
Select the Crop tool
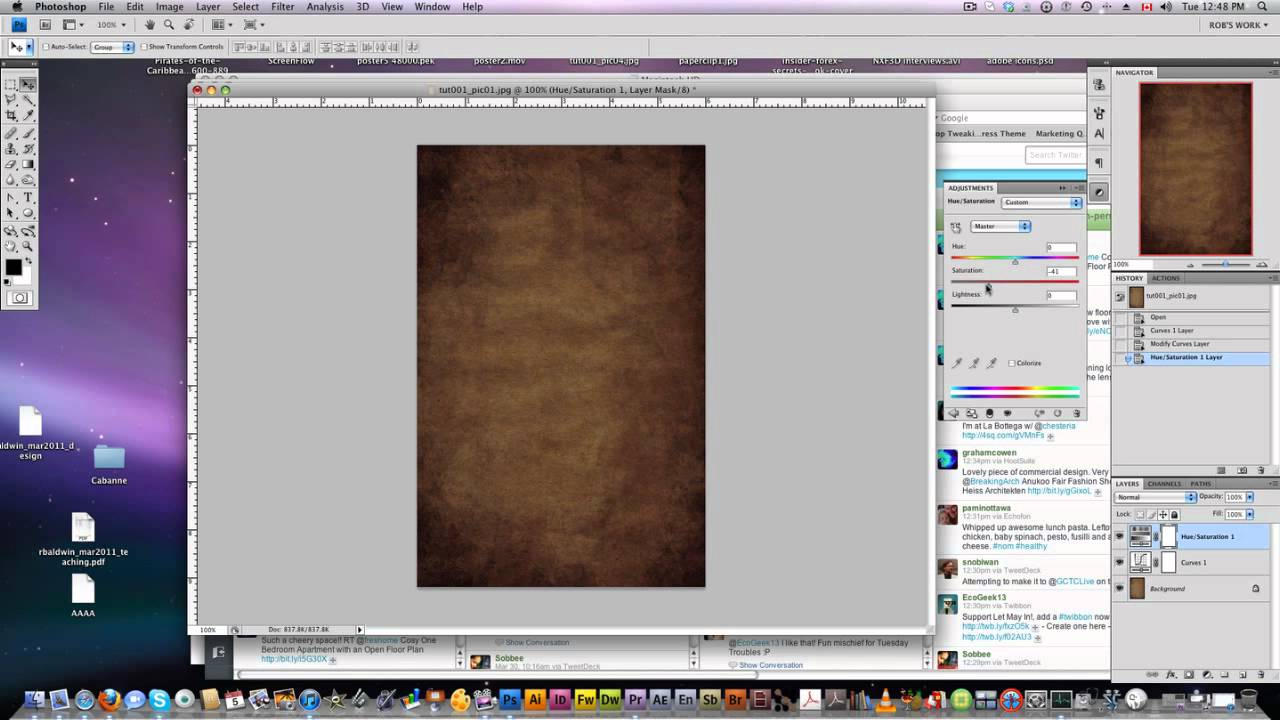click(x=11, y=117)
